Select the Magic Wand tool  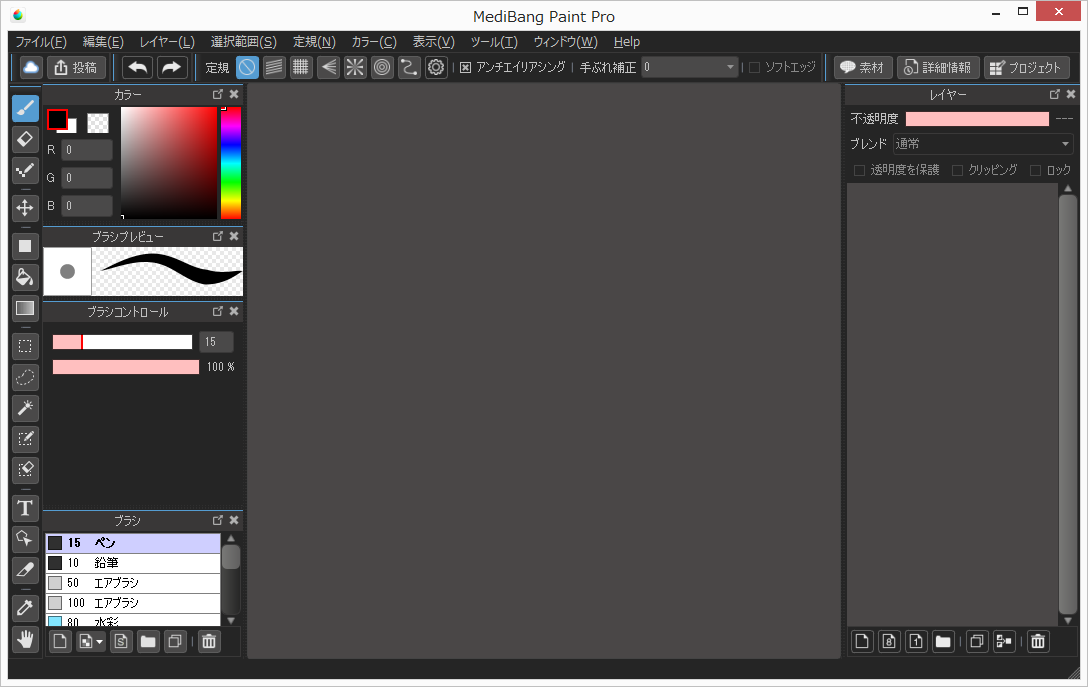click(x=25, y=408)
